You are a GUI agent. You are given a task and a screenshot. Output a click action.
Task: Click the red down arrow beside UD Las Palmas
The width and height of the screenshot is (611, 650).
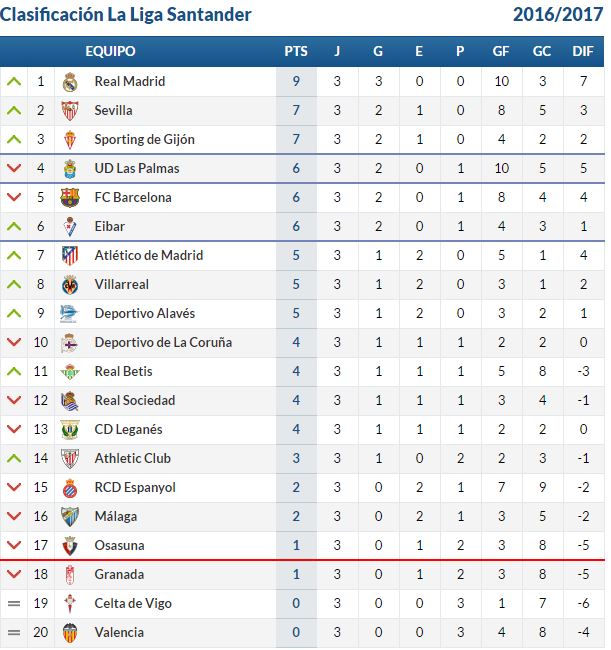(14, 168)
